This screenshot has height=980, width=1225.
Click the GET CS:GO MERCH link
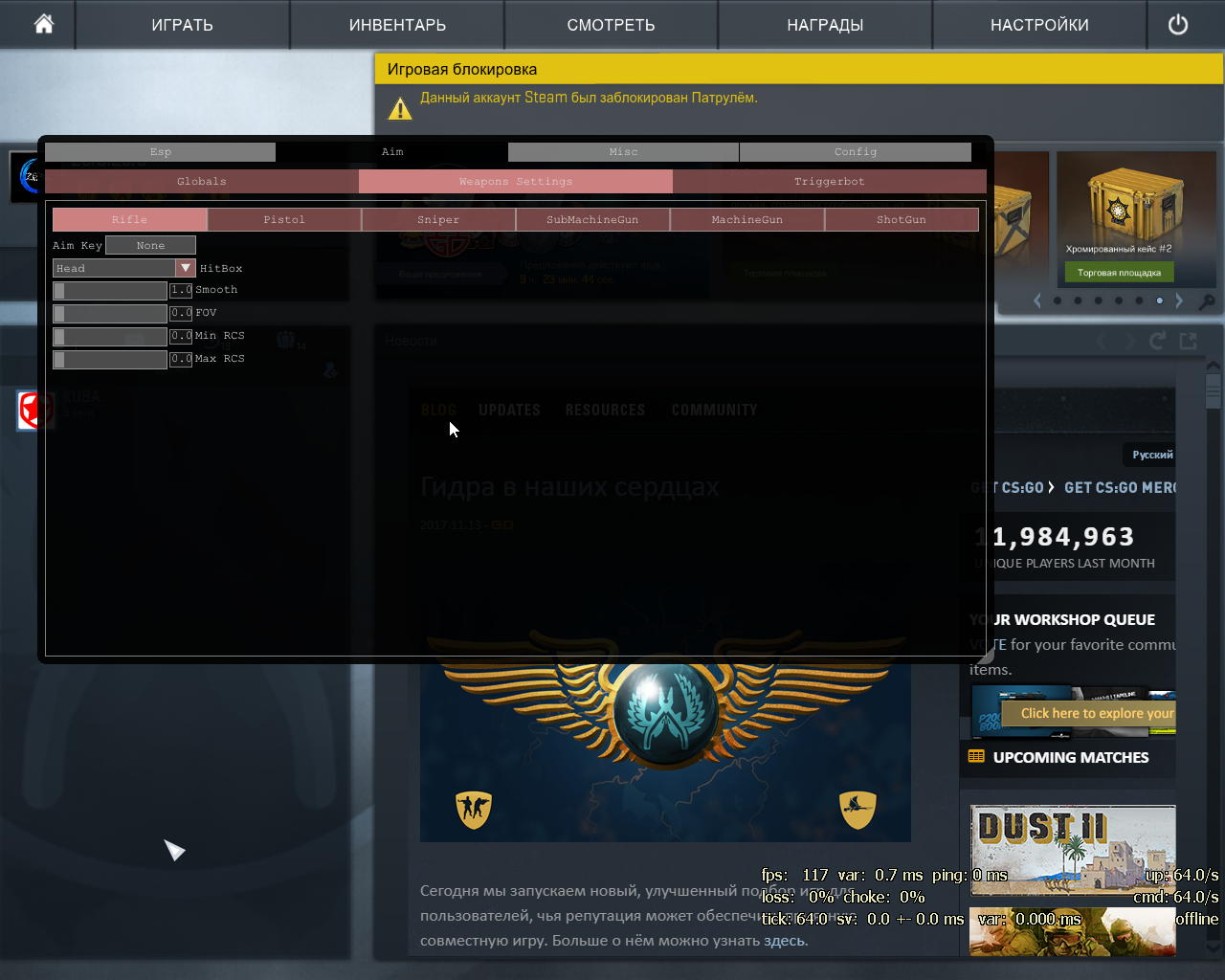(x=1121, y=487)
